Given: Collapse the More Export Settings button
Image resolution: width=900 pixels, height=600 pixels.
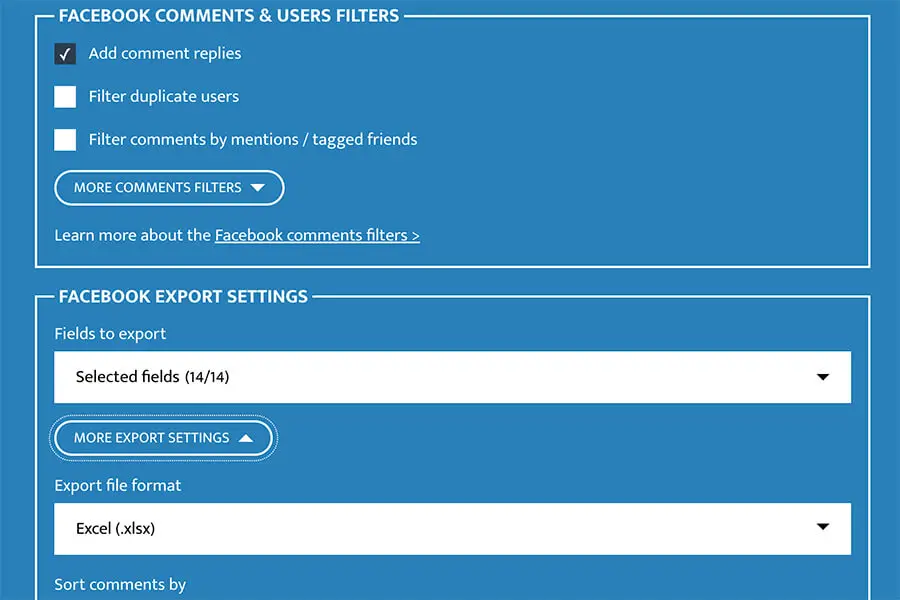Looking at the screenshot, I should coord(164,438).
